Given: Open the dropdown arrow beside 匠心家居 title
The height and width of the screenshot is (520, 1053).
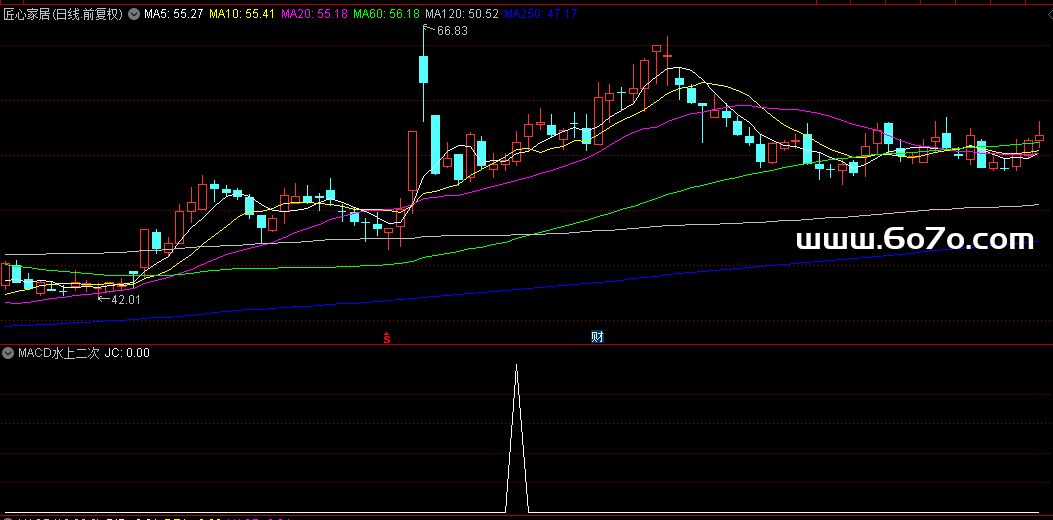Looking at the screenshot, I should click(134, 15).
